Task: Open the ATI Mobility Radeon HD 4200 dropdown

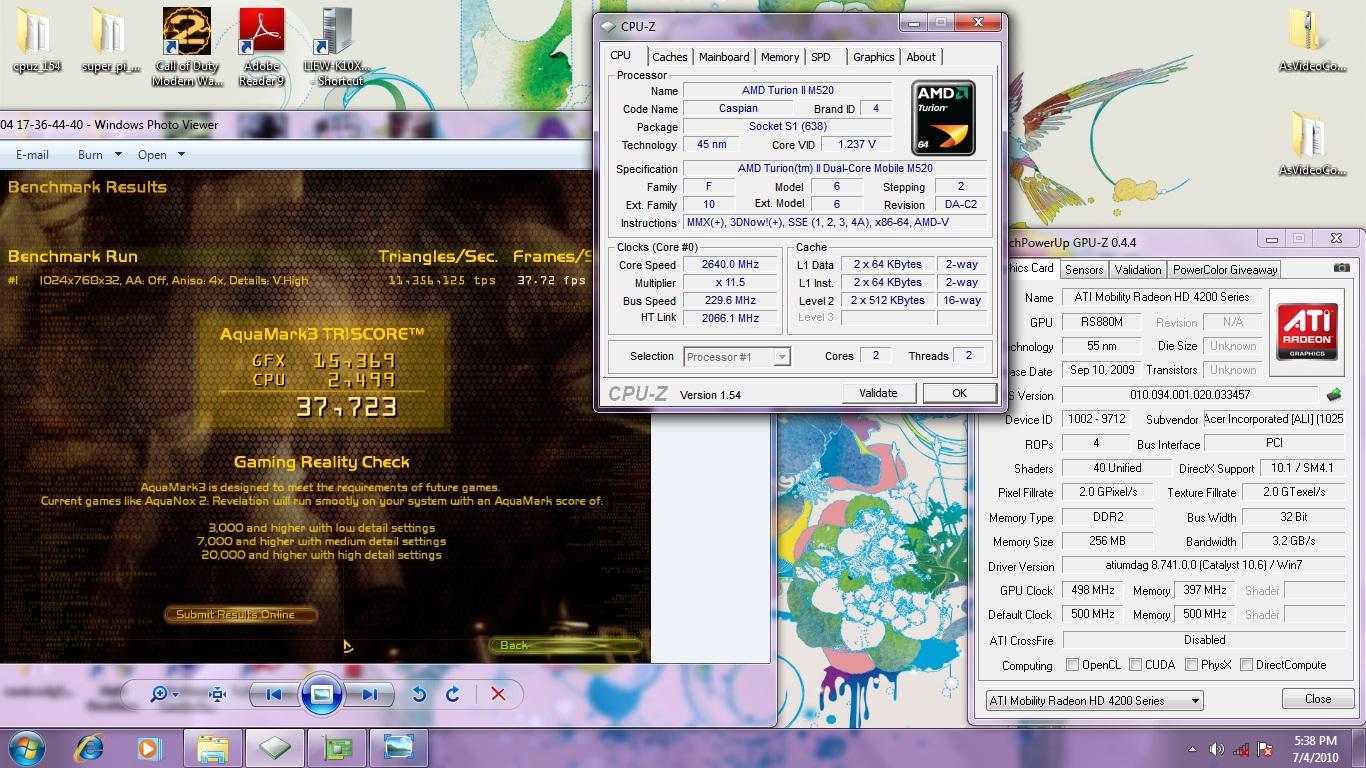Action: pyautogui.click(x=1094, y=701)
